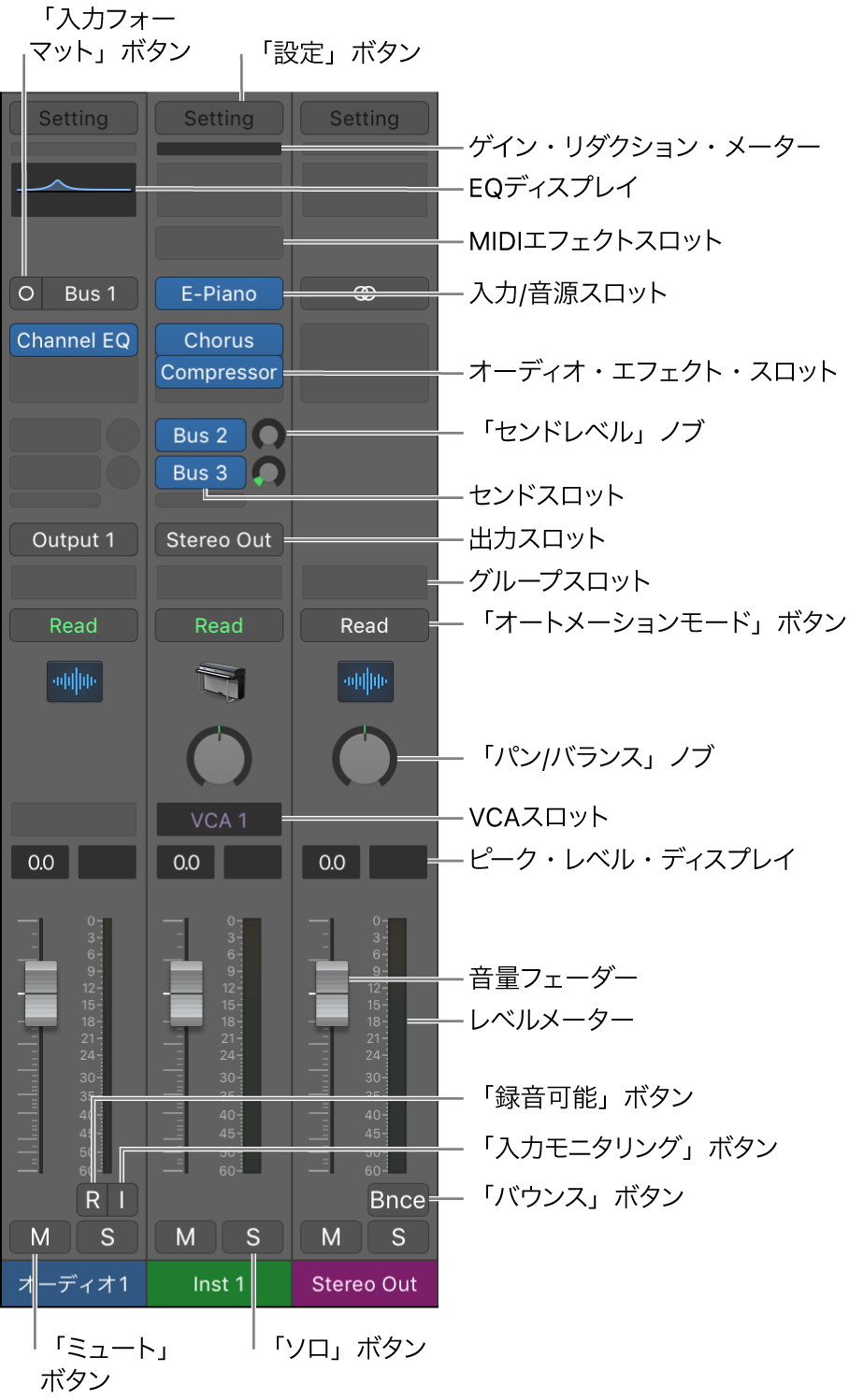Click the 0.0 gain field on Stereo Out
Viewport: 863px width, 1400px height.
(x=332, y=863)
